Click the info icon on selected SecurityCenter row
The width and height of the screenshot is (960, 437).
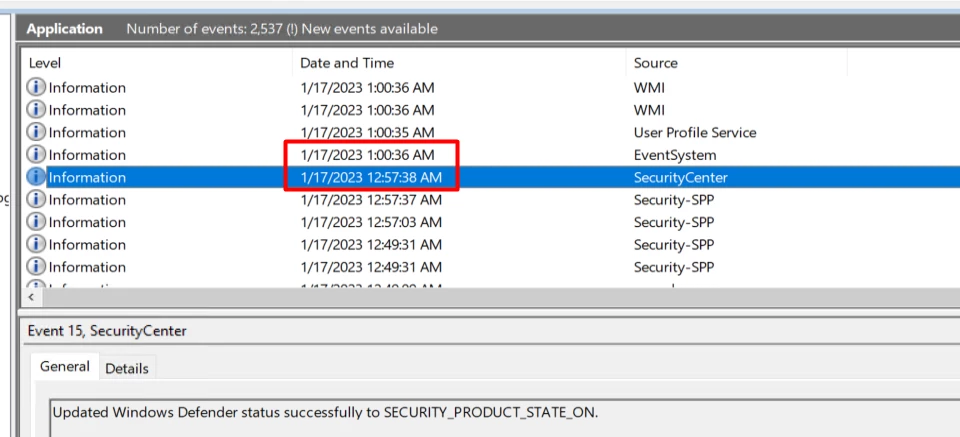coord(36,177)
